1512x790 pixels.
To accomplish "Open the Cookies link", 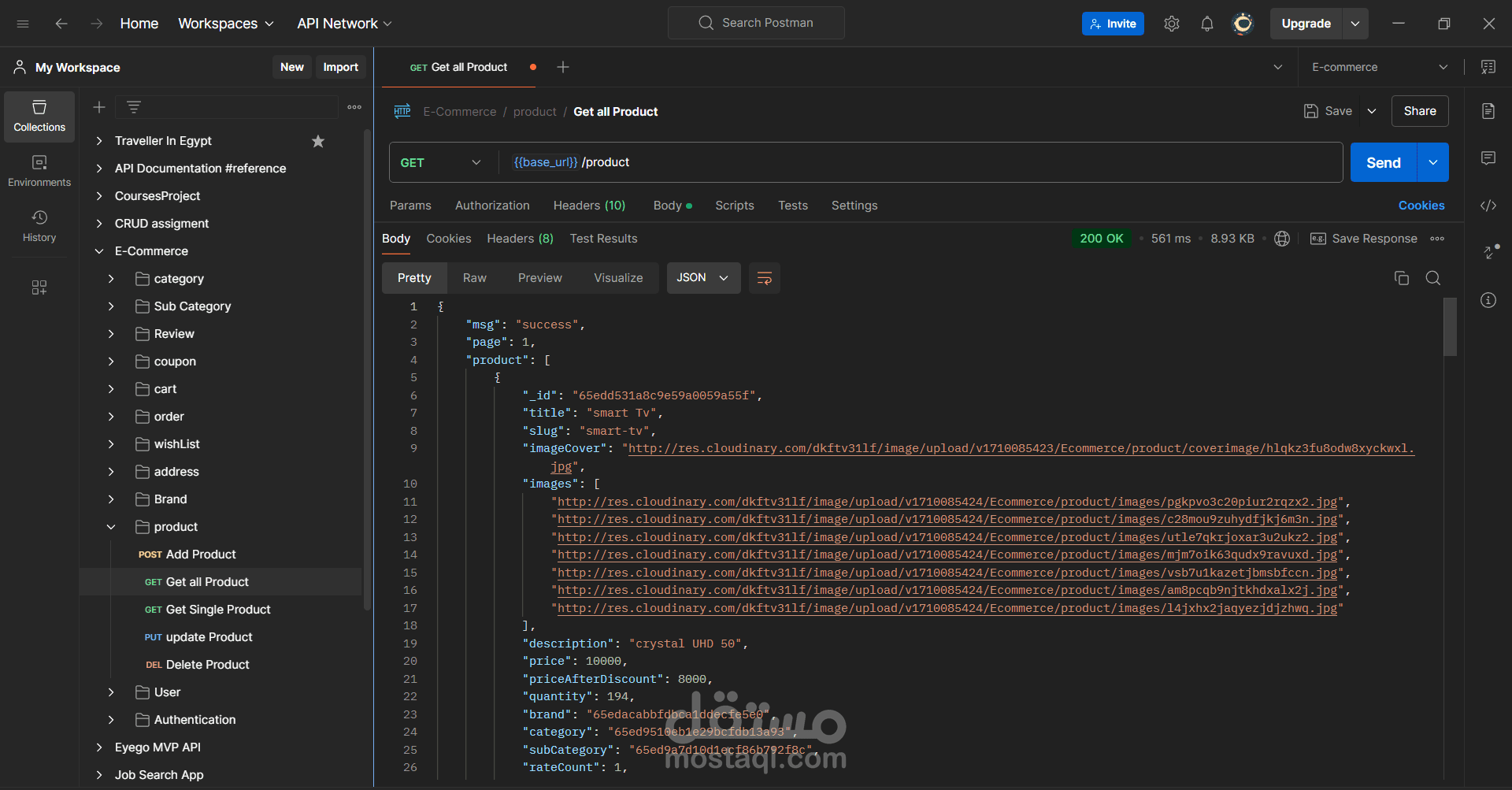I will click(x=1421, y=206).
